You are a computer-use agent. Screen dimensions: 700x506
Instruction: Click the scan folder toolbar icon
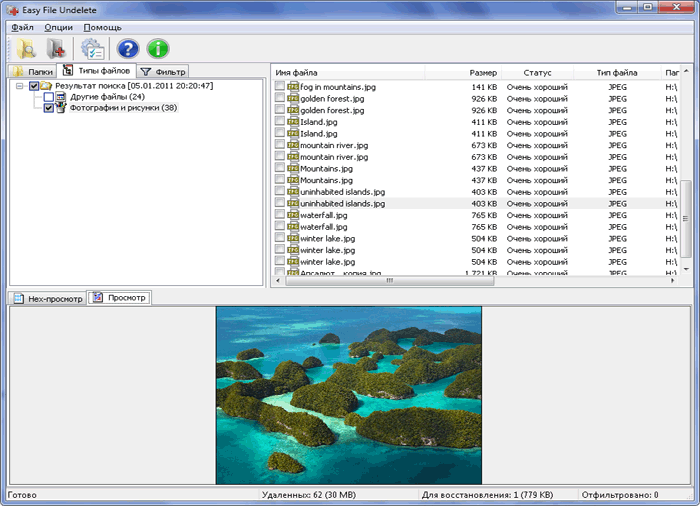[x=24, y=49]
